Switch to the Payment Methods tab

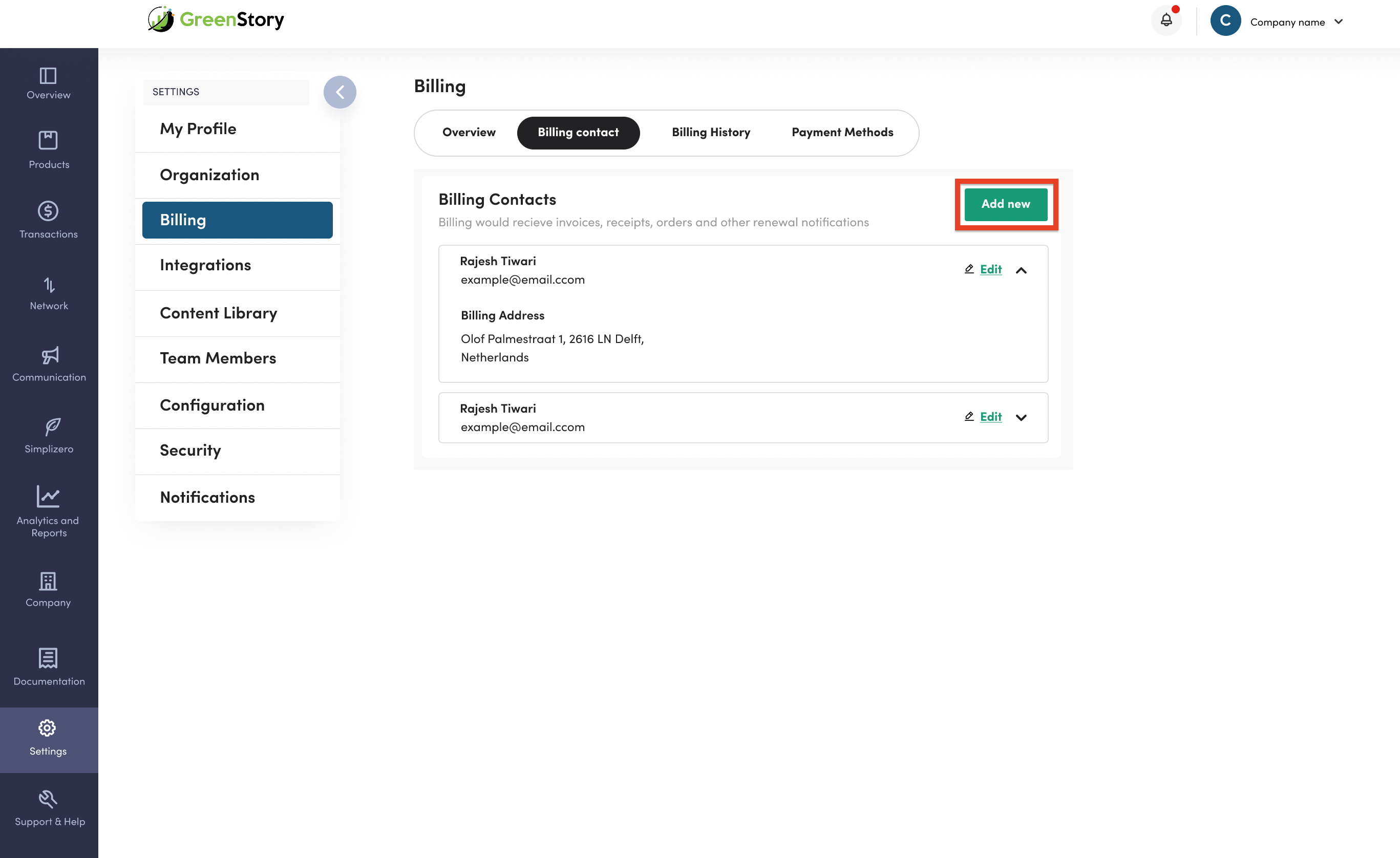pyautogui.click(x=842, y=133)
